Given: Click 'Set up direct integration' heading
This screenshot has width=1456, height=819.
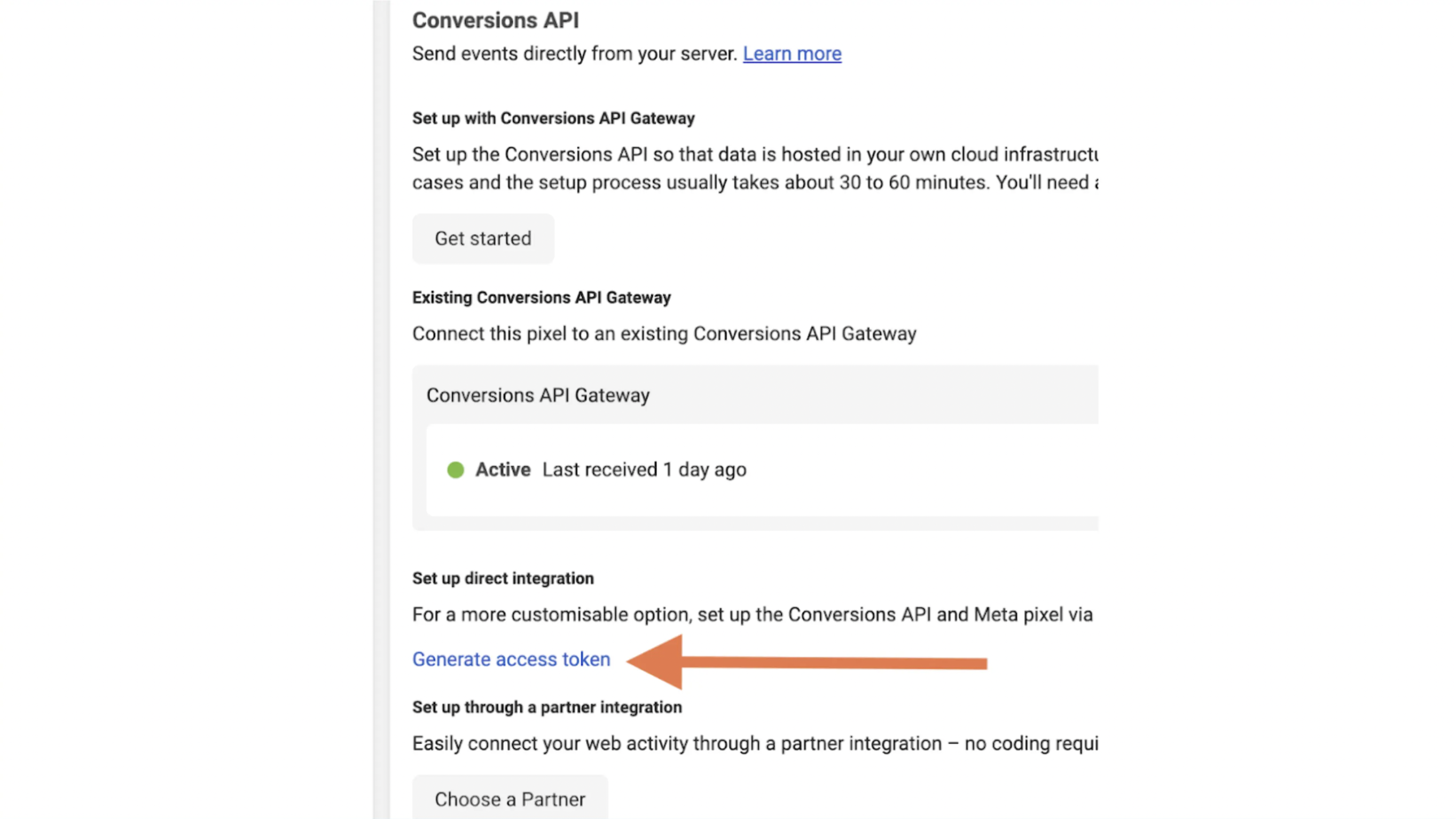Looking at the screenshot, I should (503, 578).
